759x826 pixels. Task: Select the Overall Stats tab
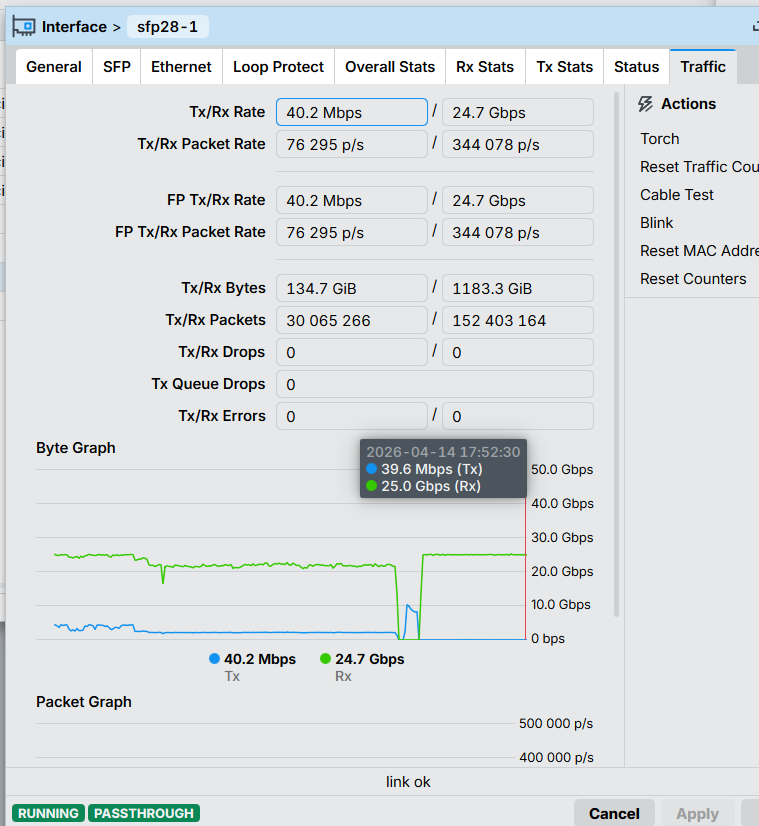click(390, 67)
